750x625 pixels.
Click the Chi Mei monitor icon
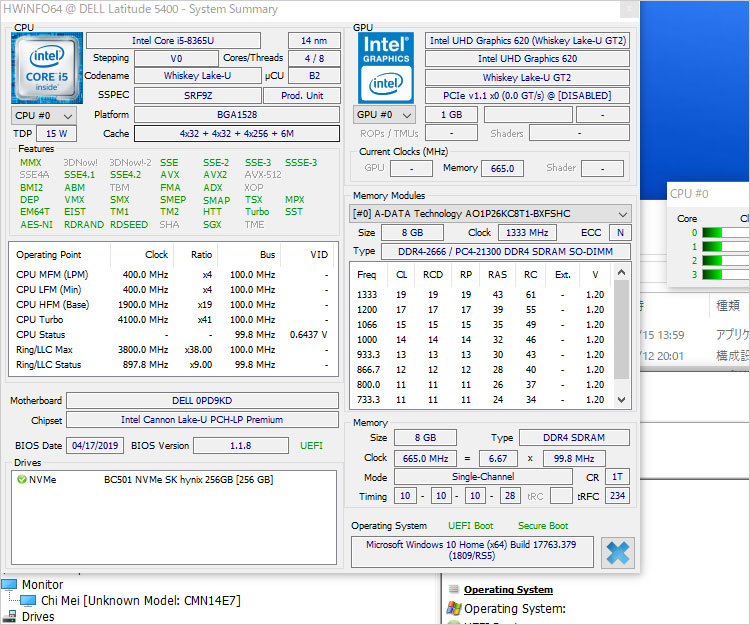[x=28, y=600]
